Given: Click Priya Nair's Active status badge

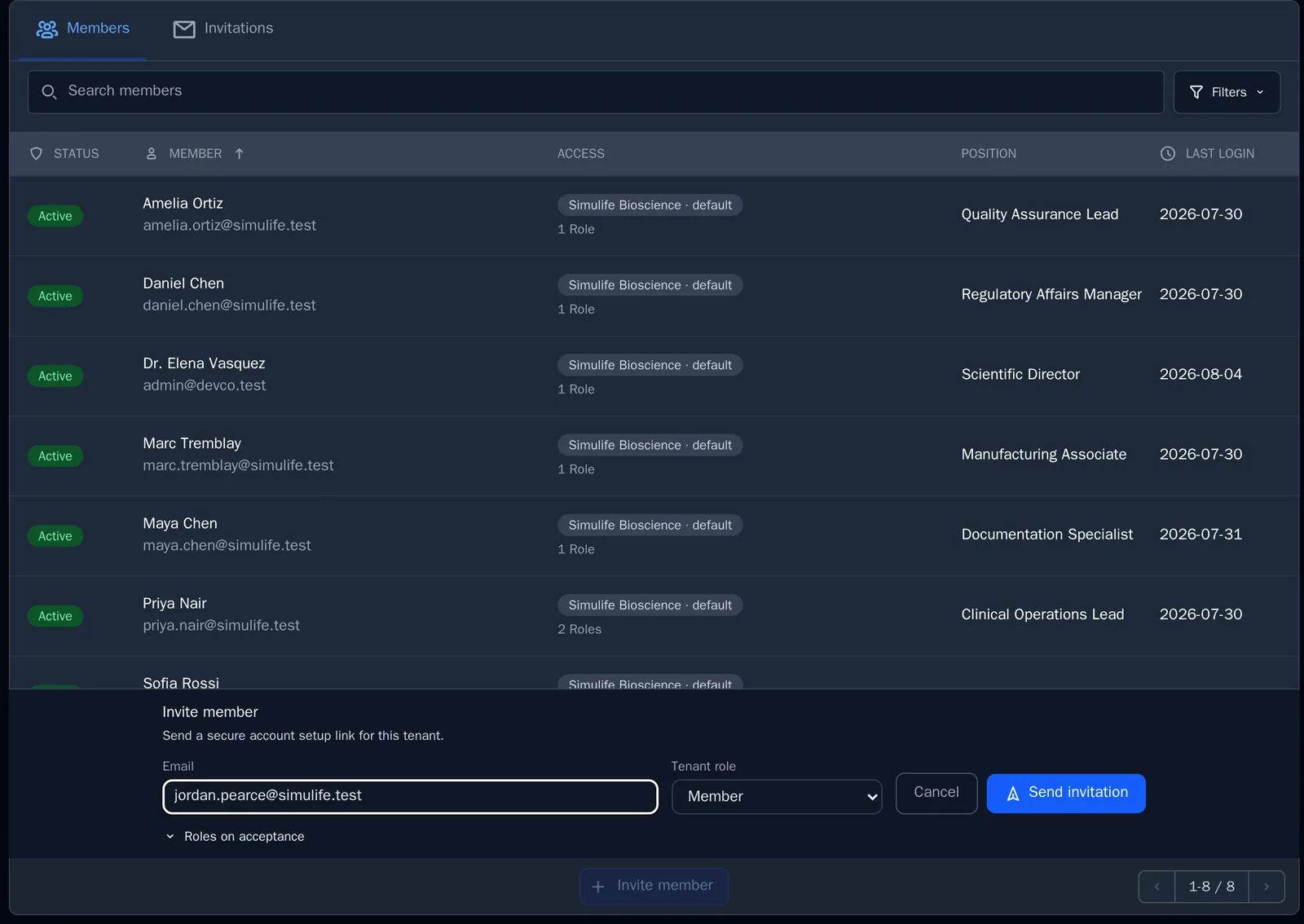Looking at the screenshot, I should pyautogui.click(x=55, y=616).
